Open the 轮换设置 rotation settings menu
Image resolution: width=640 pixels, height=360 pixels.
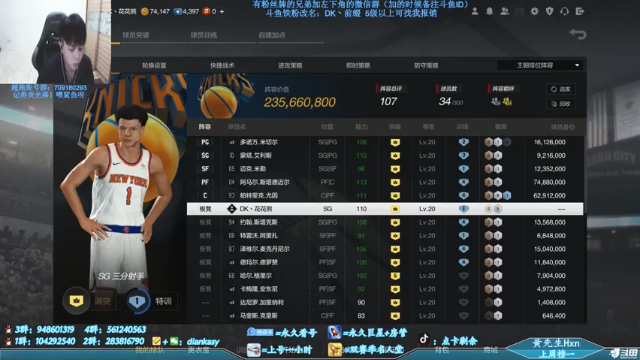click(x=154, y=65)
